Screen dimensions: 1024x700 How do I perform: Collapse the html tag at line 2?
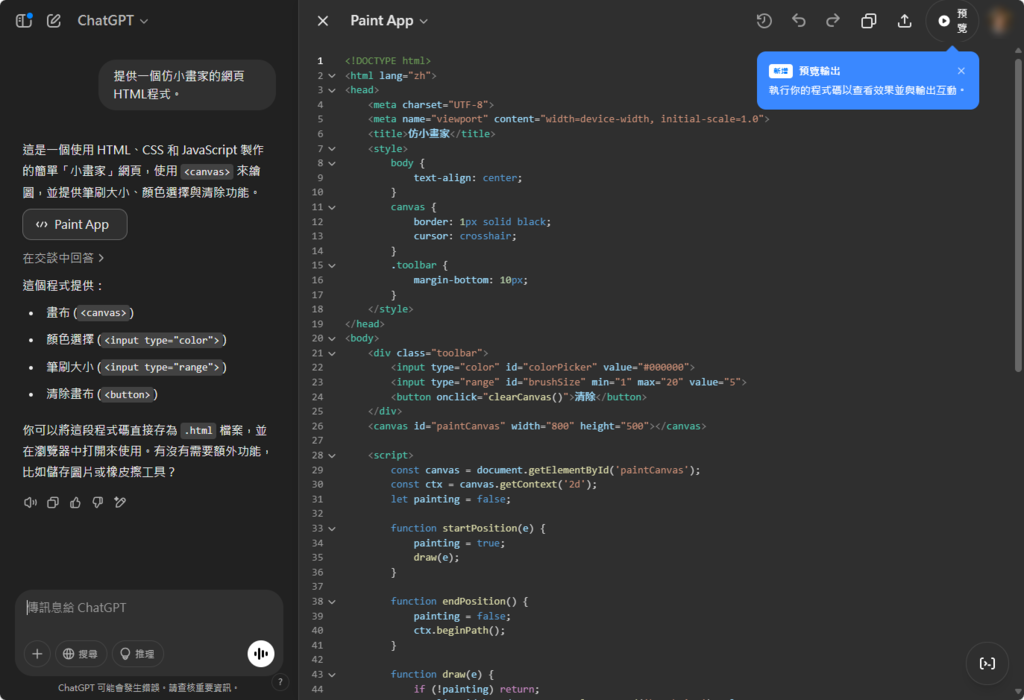[332, 76]
